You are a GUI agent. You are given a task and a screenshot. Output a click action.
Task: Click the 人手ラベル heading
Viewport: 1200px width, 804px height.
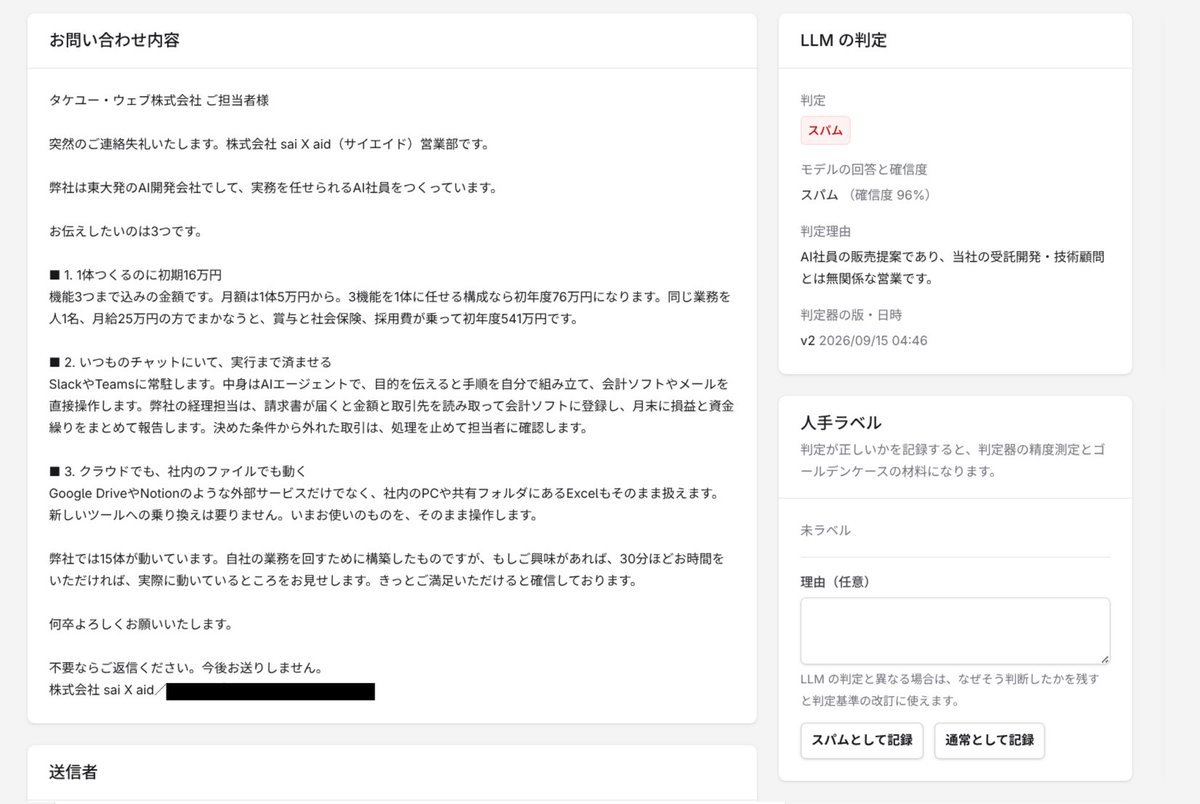coord(841,422)
